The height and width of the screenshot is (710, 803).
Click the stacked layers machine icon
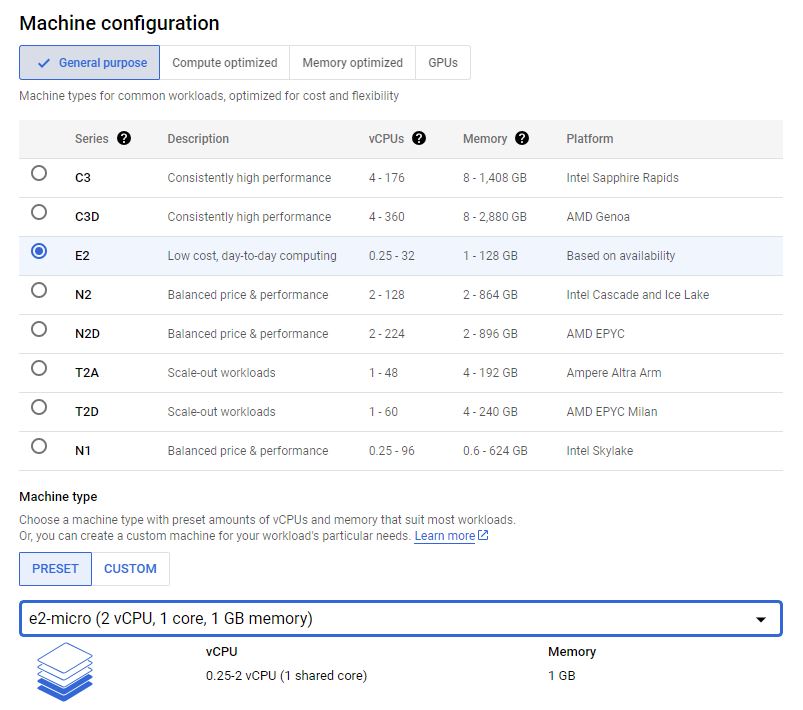65,674
